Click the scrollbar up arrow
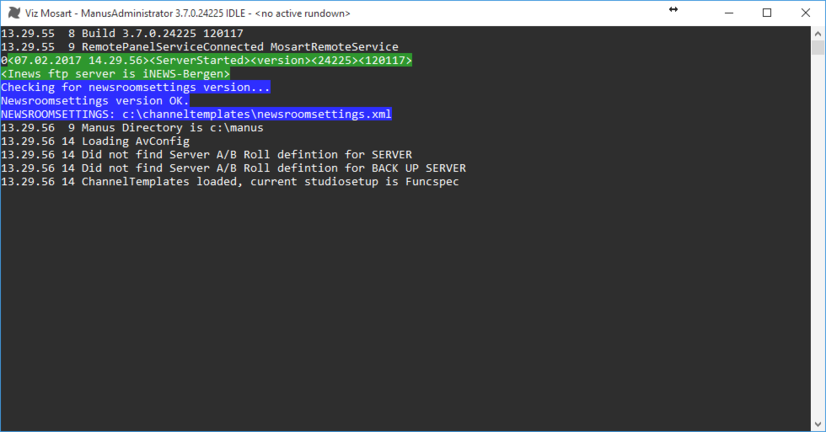 click(x=816, y=33)
